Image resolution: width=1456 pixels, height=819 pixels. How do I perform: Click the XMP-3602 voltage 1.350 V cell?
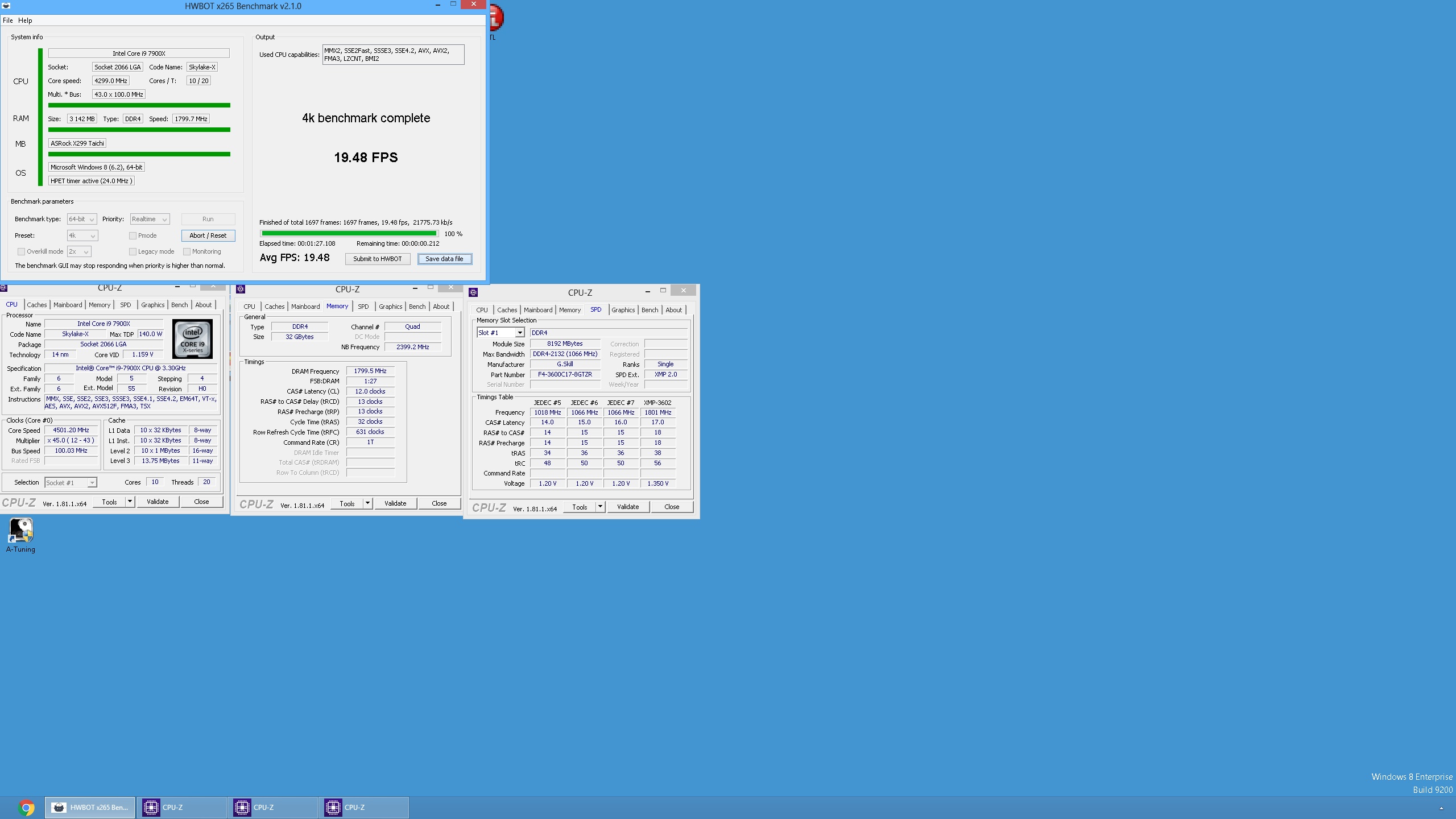(x=657, y=483)
